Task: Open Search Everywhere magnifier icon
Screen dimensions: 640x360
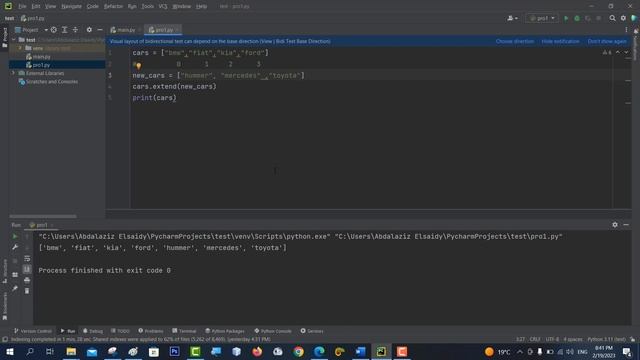Action: (x=612, y=18)
